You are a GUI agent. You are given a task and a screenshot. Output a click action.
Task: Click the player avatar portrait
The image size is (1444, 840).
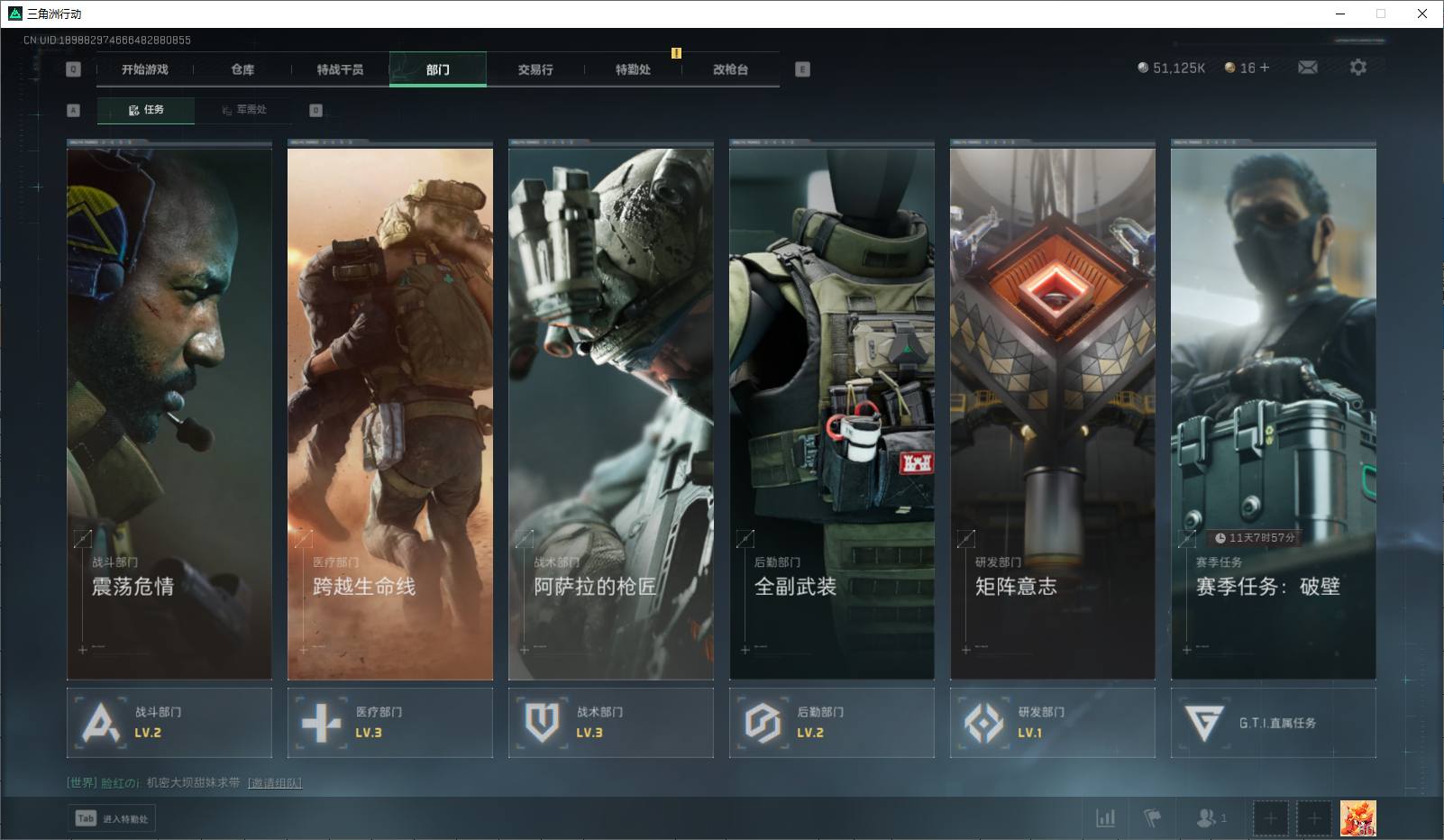pyautogui.click(x=1357, y=818)
